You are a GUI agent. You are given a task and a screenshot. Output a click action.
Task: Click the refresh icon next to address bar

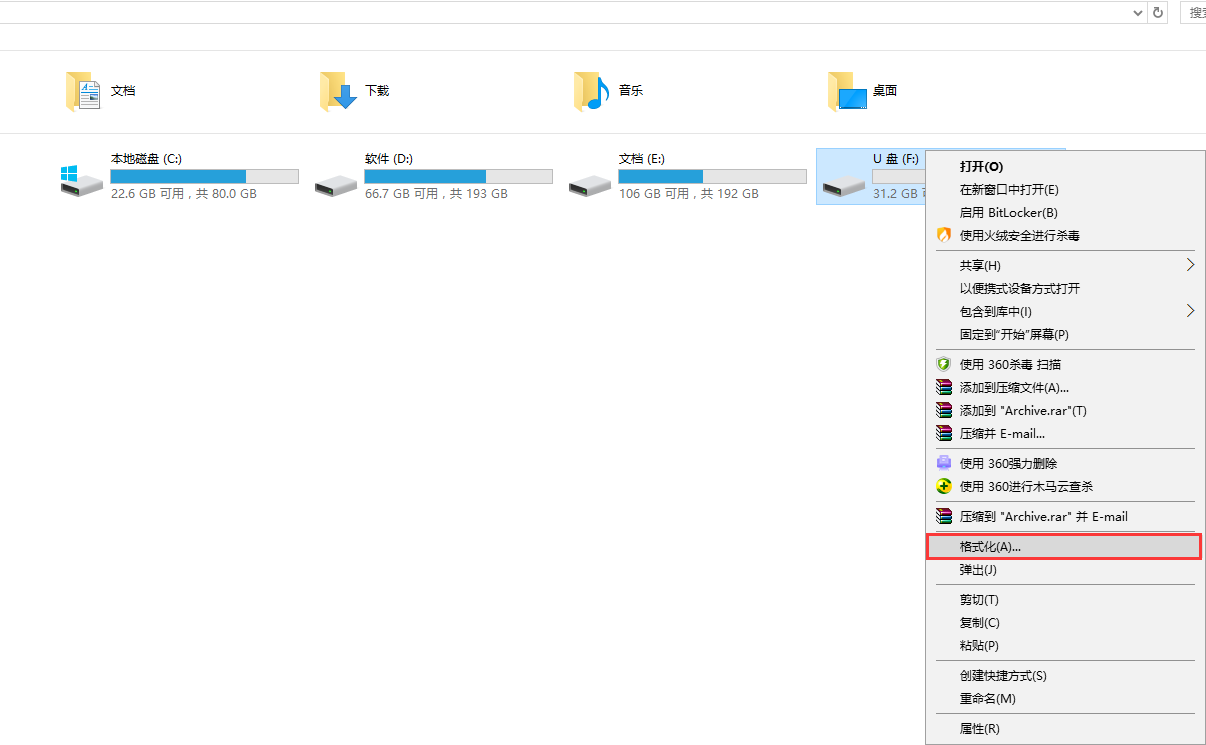pos(1158,12)
